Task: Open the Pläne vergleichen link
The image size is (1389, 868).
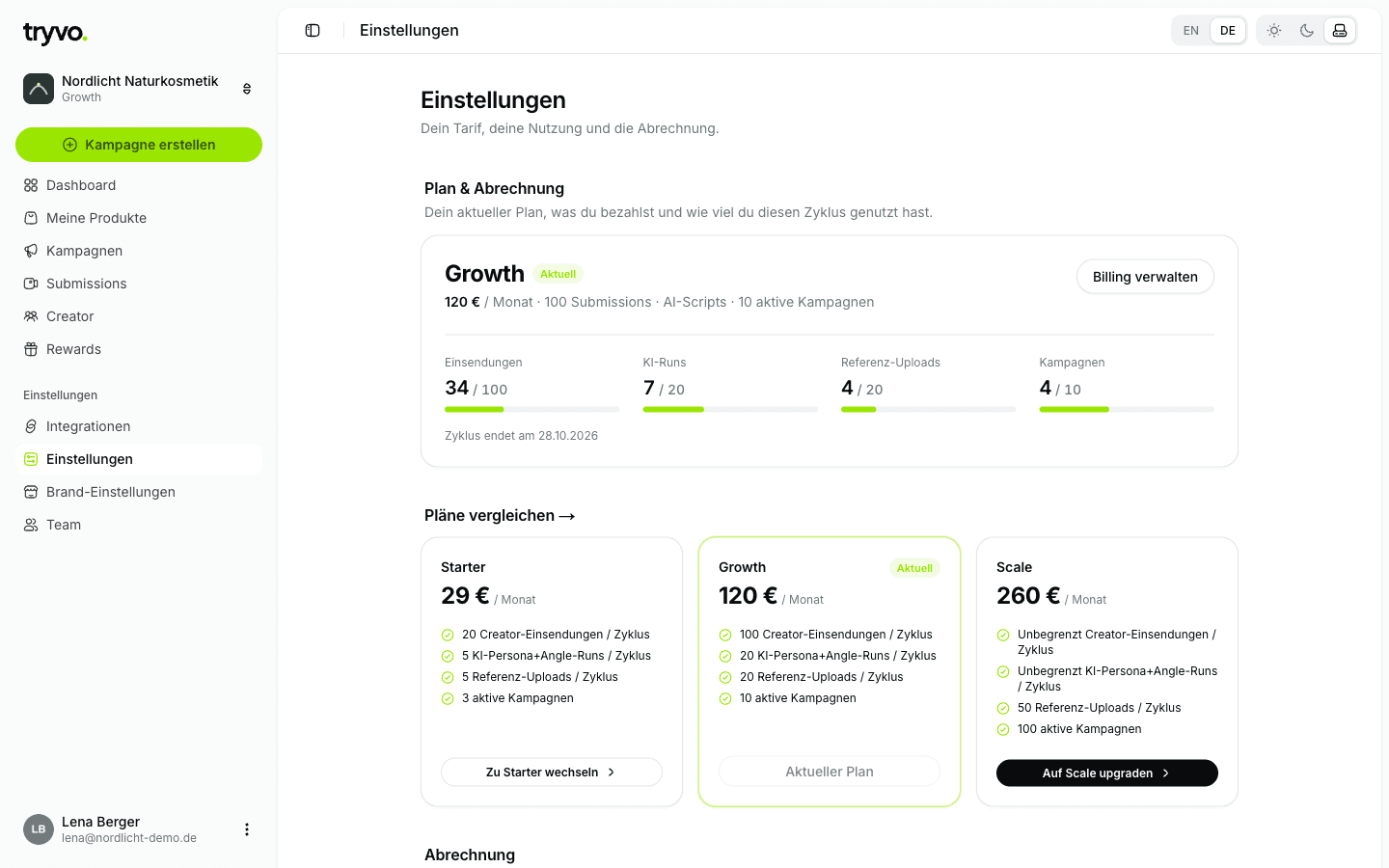Action: (x=500, y=516)
